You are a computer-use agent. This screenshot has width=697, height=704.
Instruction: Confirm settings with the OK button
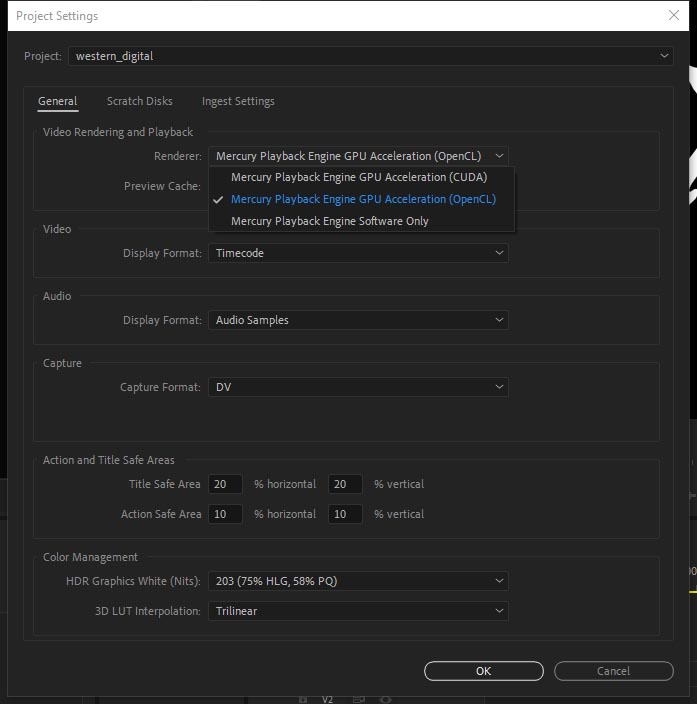coord(484,671)
